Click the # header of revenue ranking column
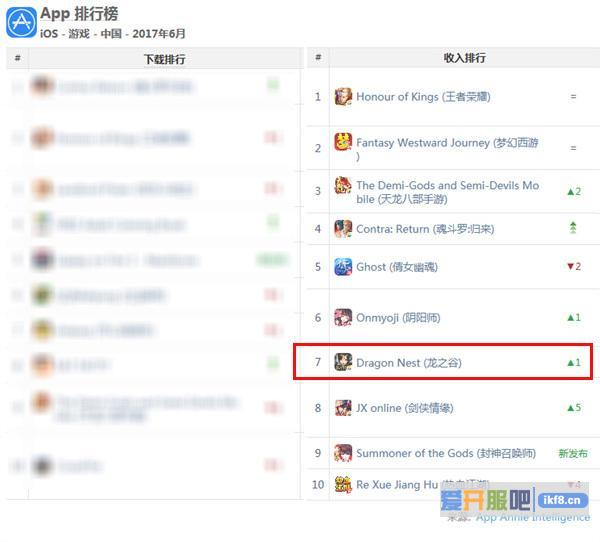The width and height of the screenshot is (600, 542). point(318,57)
